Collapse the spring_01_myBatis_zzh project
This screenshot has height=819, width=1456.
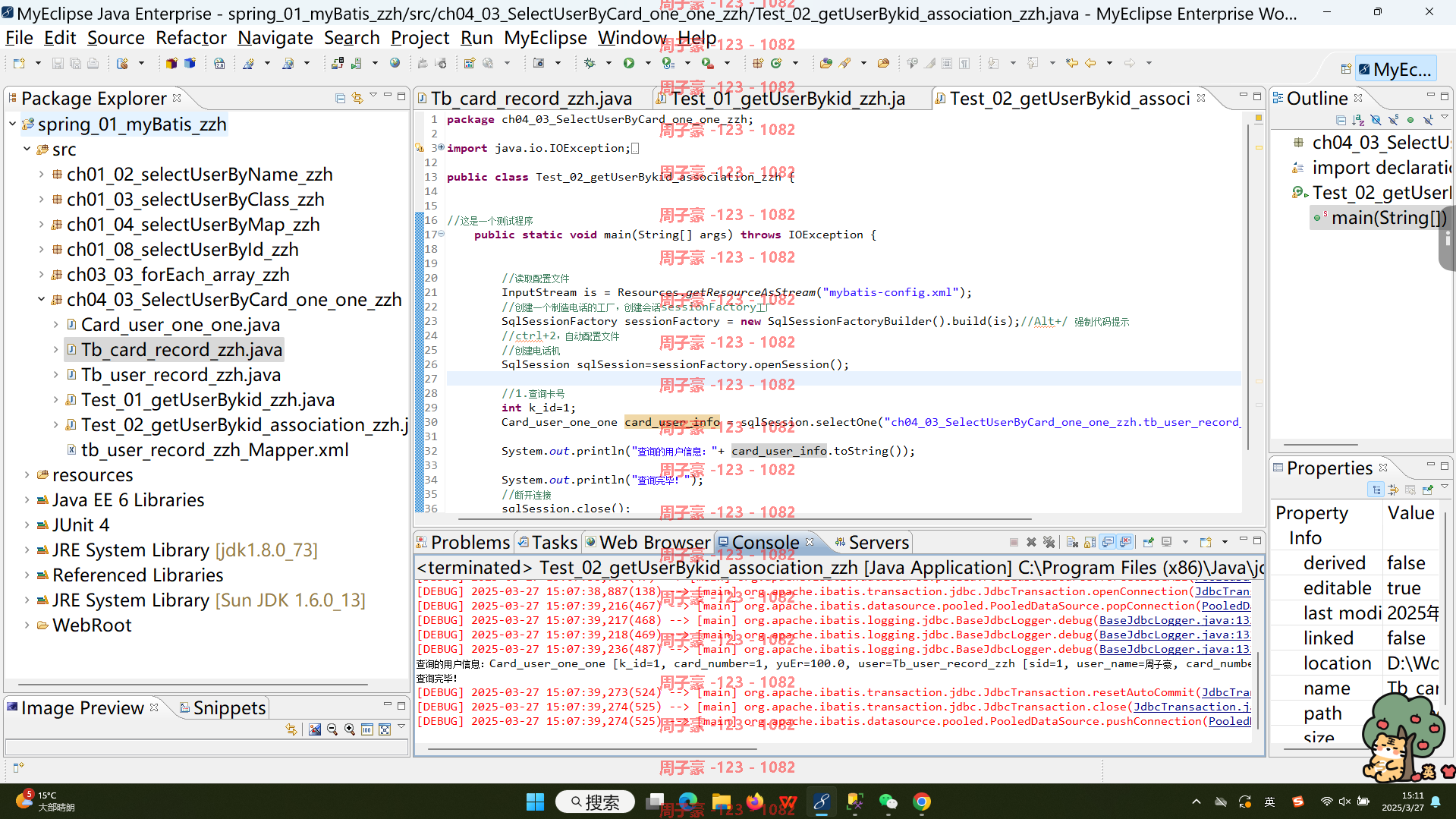coord(12,124)
